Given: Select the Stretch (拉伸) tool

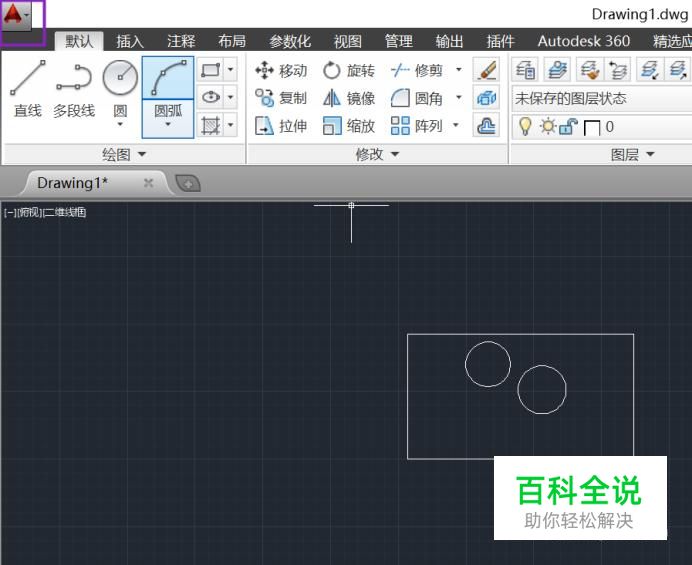Looking at the screenshot, I should pyautogui.click(x=281, y=126).
